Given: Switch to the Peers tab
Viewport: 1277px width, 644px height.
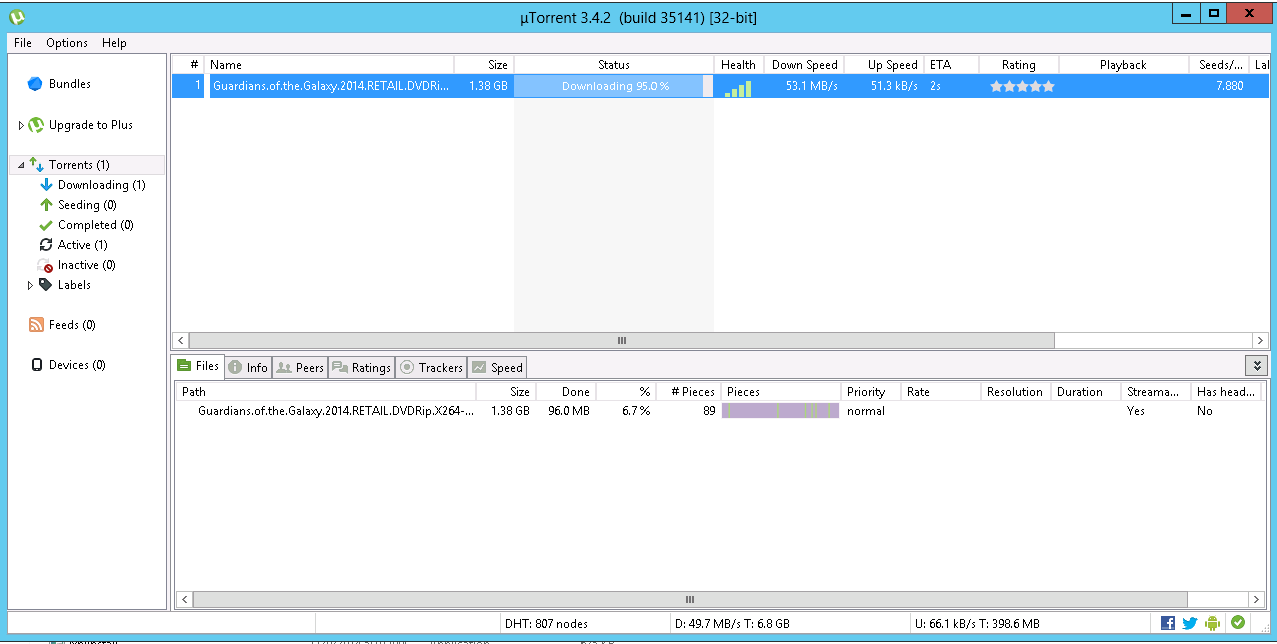Looking at the screenshot, I should click(299, 367).
